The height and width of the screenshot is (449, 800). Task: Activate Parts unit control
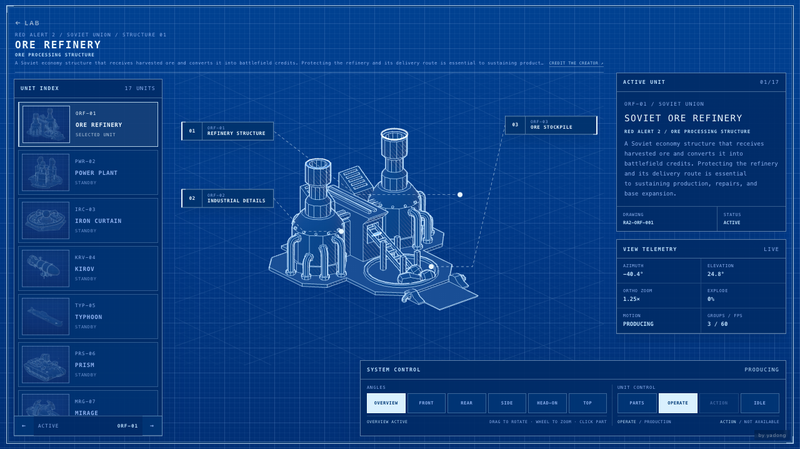pyautogui.click(x=637, y=403)
